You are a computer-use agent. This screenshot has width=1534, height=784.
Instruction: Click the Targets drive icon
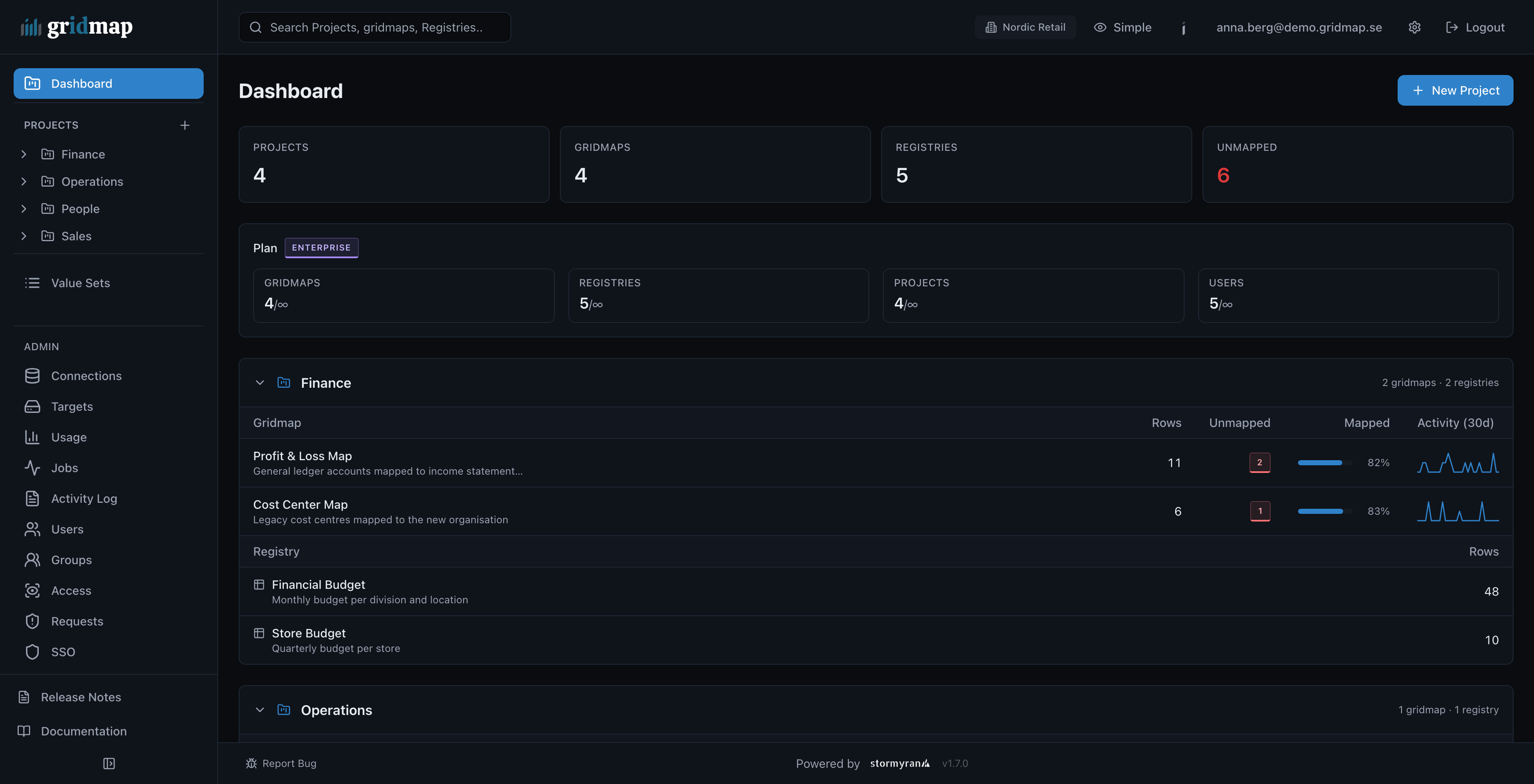point(32,406)
